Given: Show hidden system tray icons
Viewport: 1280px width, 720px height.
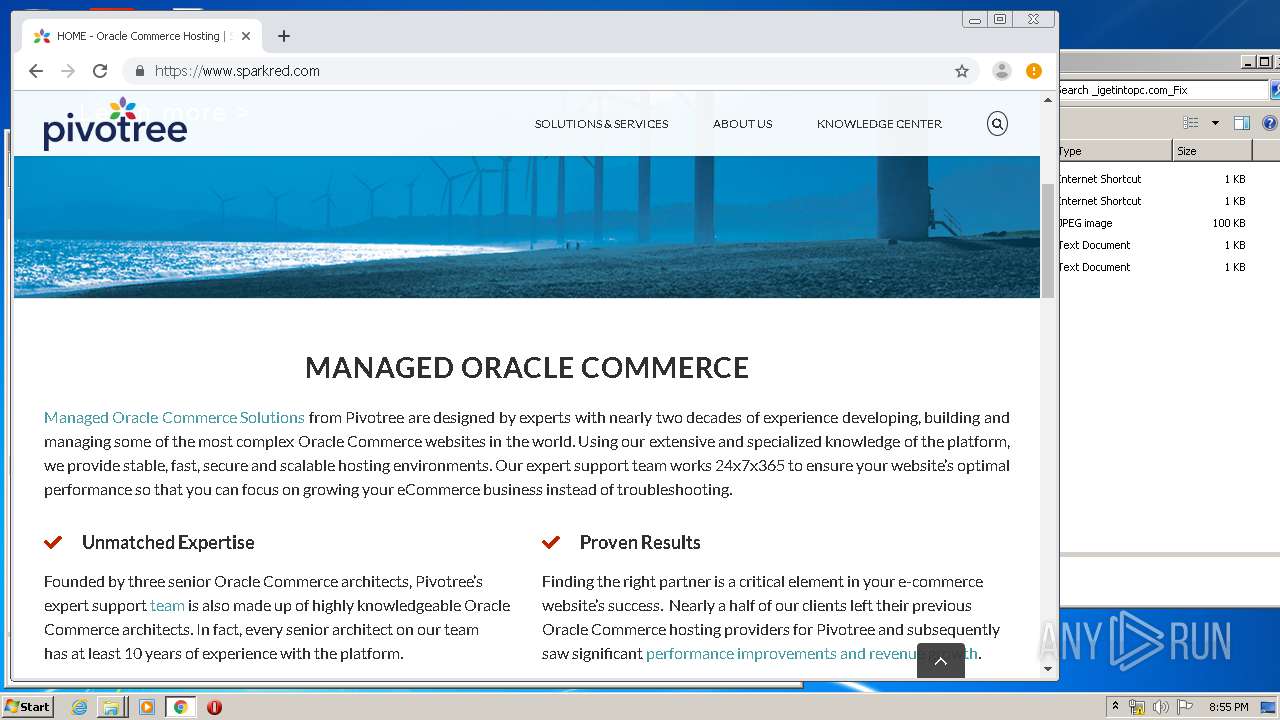Looking at the screenshot, I should click(x=1115, y=707).
